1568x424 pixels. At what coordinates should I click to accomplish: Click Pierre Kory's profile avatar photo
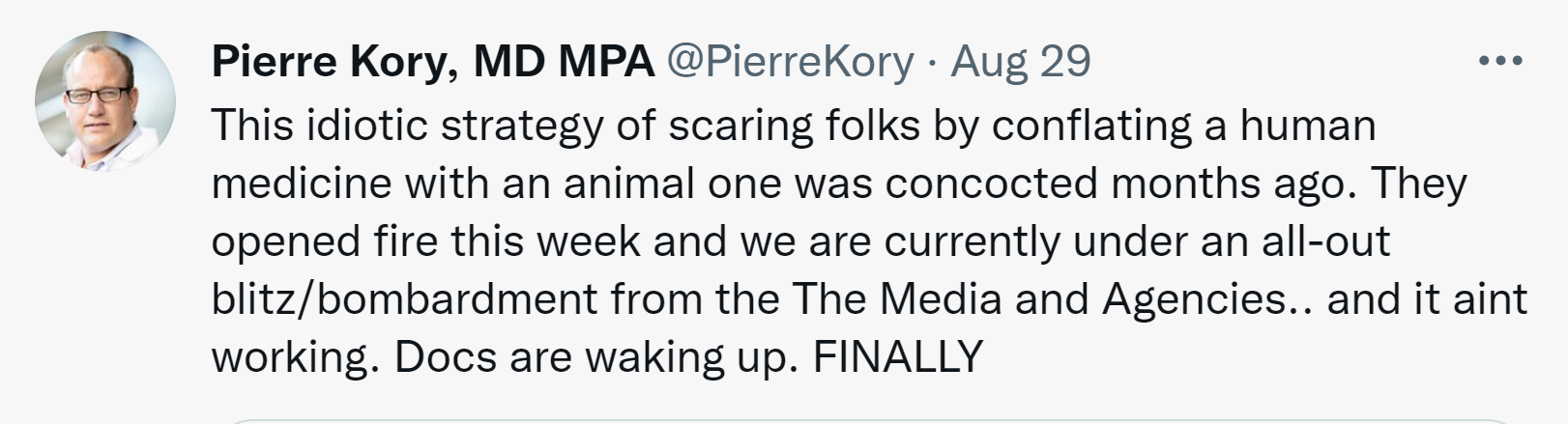(x=105, y=100)
